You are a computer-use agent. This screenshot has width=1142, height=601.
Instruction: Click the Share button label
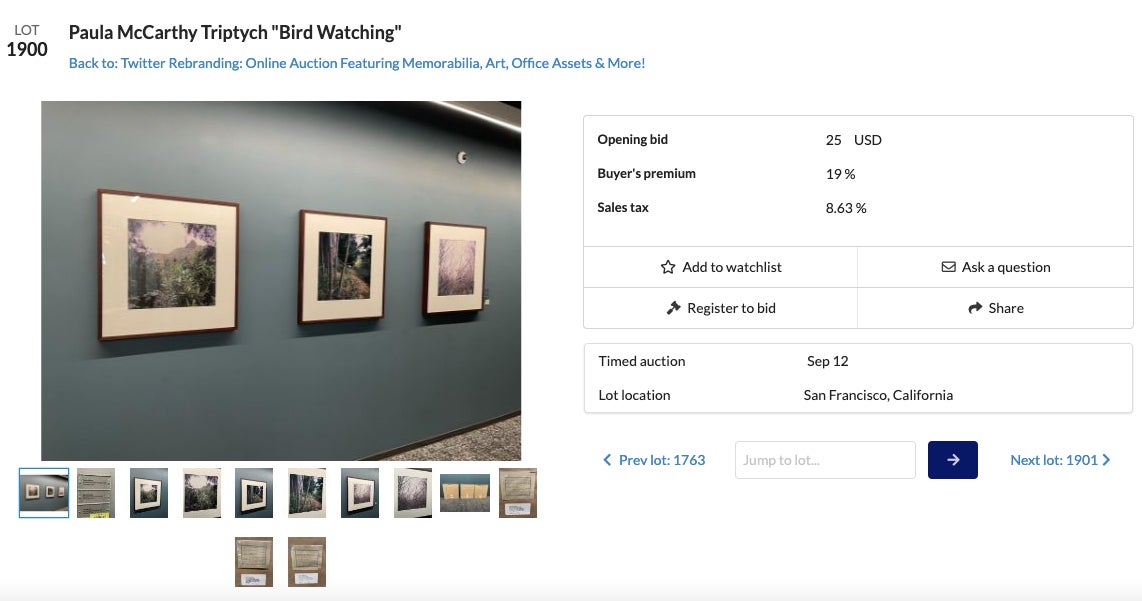[1005, 308]
